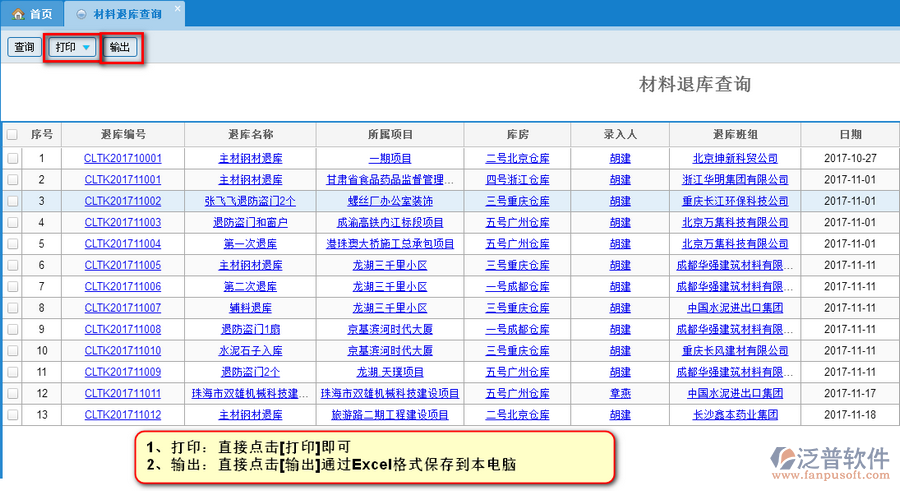Close the 材料退库查询 tab
The image size is (900, 491).
(x=176, y=9)
